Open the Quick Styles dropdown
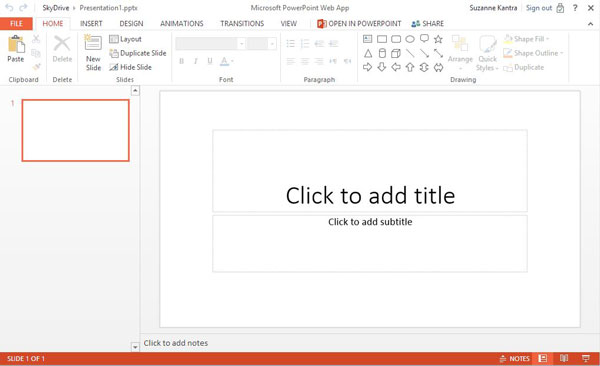600x366 pixels. [488, 54]
